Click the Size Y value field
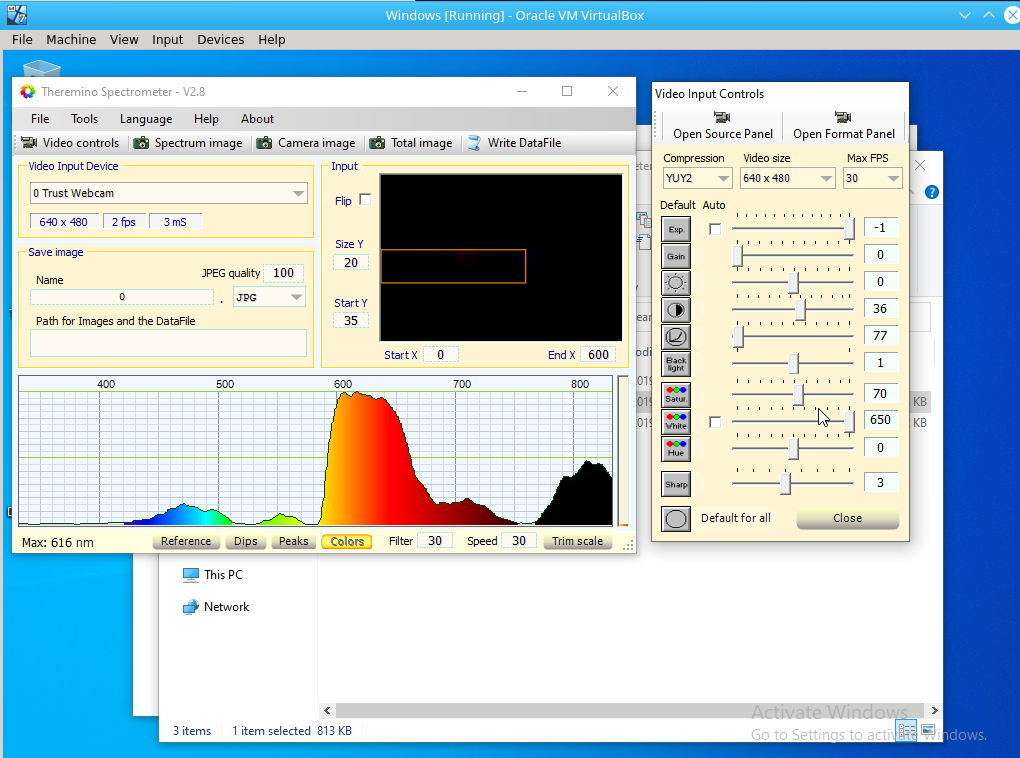Image resolution: width=1020 pixels, height=758 pixels. (351, 263)
